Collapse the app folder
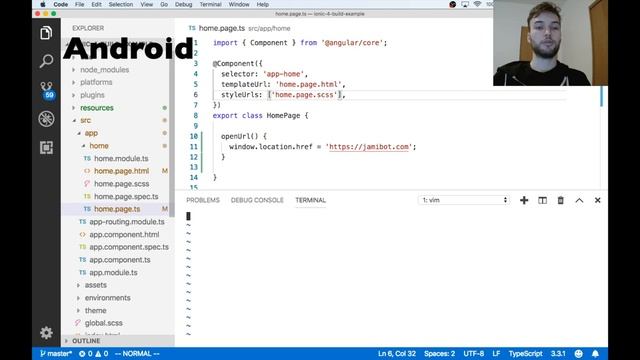640x360 pixels. [91, 133]
